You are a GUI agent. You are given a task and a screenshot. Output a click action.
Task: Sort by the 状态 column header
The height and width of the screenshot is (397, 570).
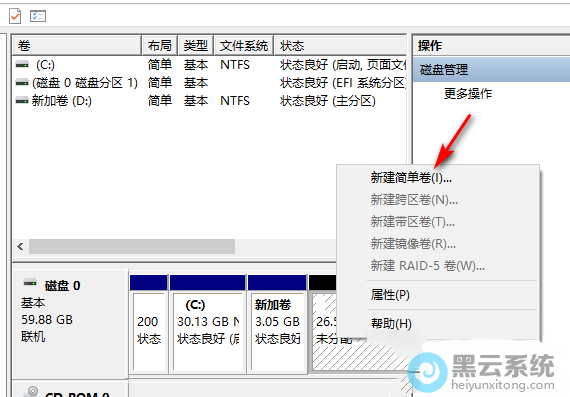click(x=340, y=45)
